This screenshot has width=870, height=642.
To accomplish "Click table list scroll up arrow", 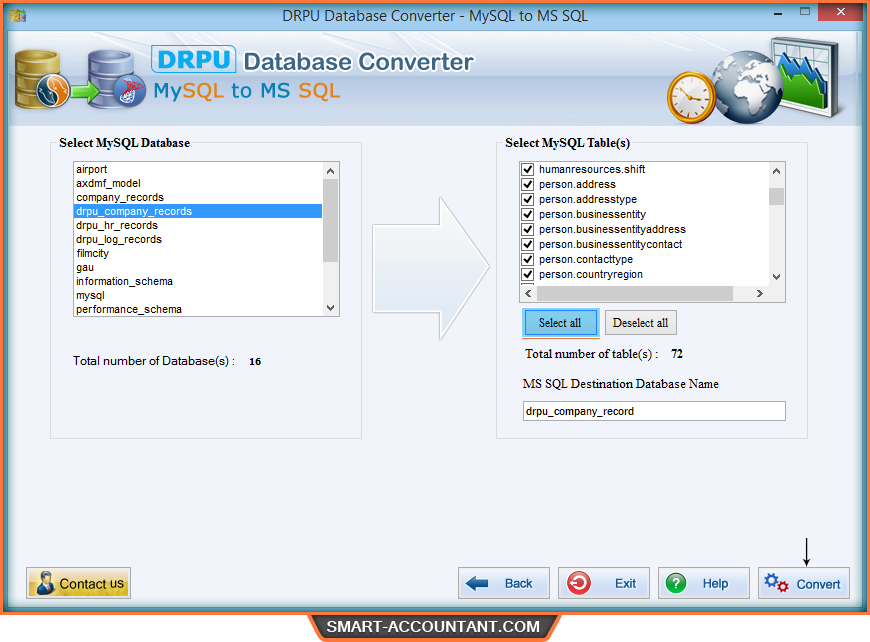I will pos(776,171).
